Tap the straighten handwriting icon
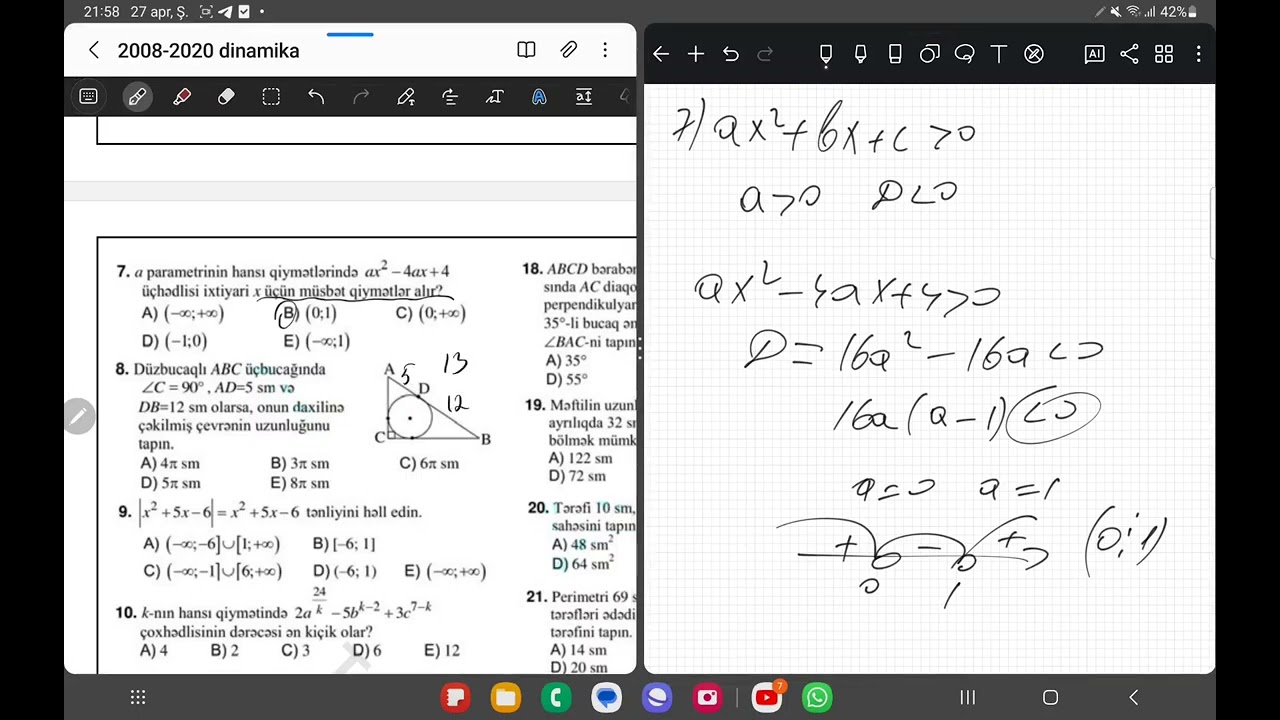This screenshot has width=1280, height=720. pyautogui.click(x=450, y=97)
